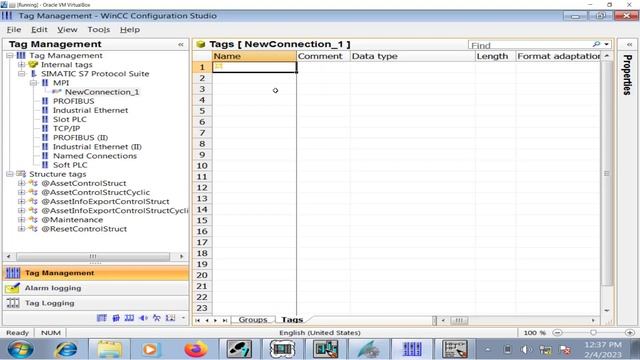Open the File menu
This screenshot has height=360, width=640.
click(14, 30)
